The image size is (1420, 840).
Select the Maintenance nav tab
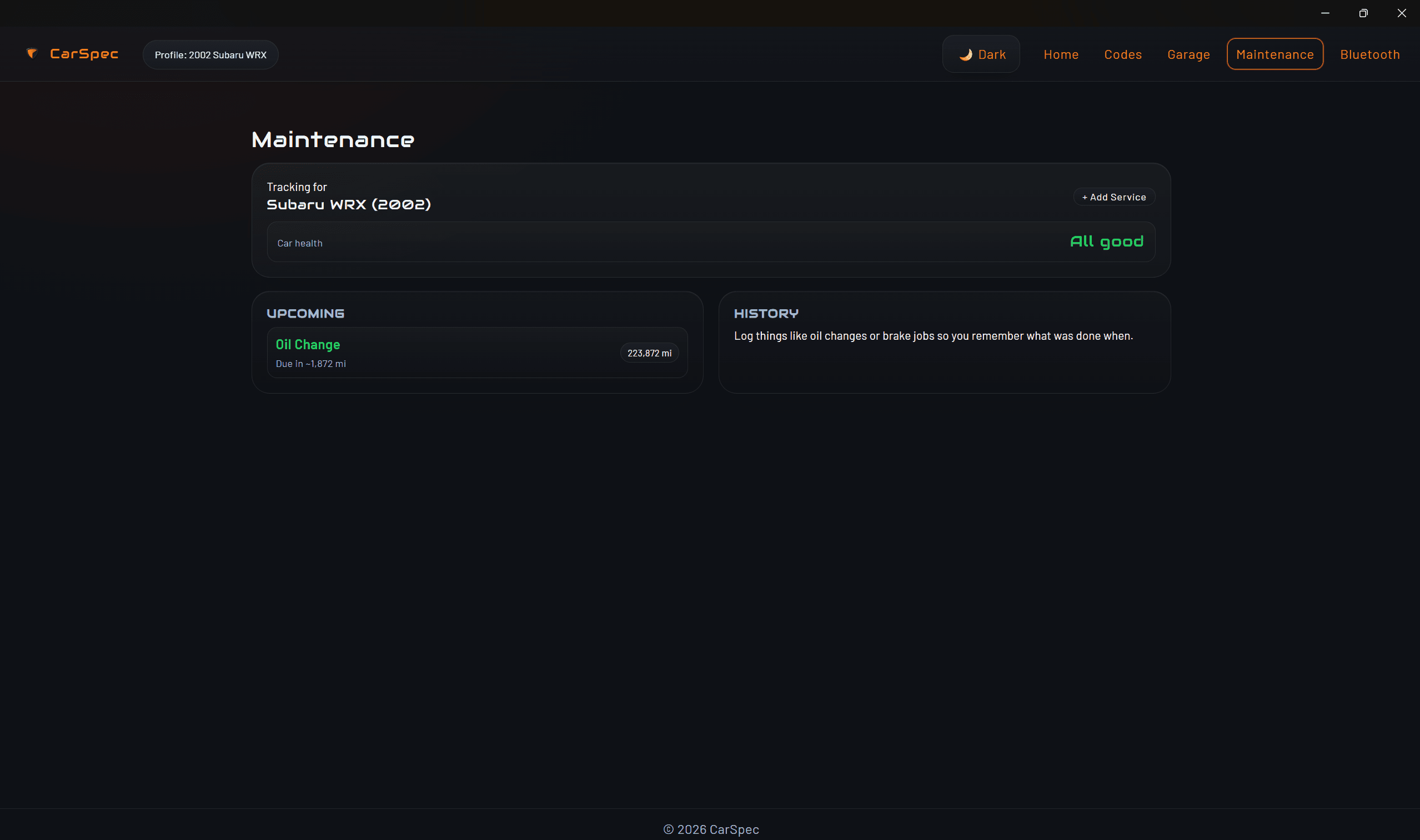[x=1275, y=54]
